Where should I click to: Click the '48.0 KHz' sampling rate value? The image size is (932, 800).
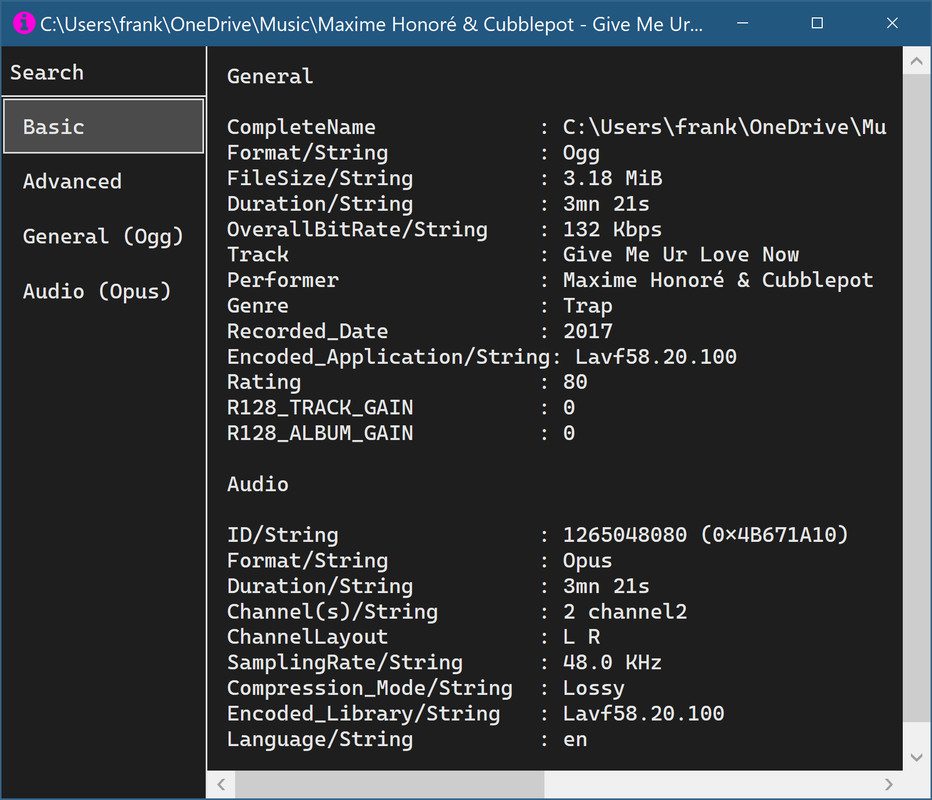pos(612,663)
